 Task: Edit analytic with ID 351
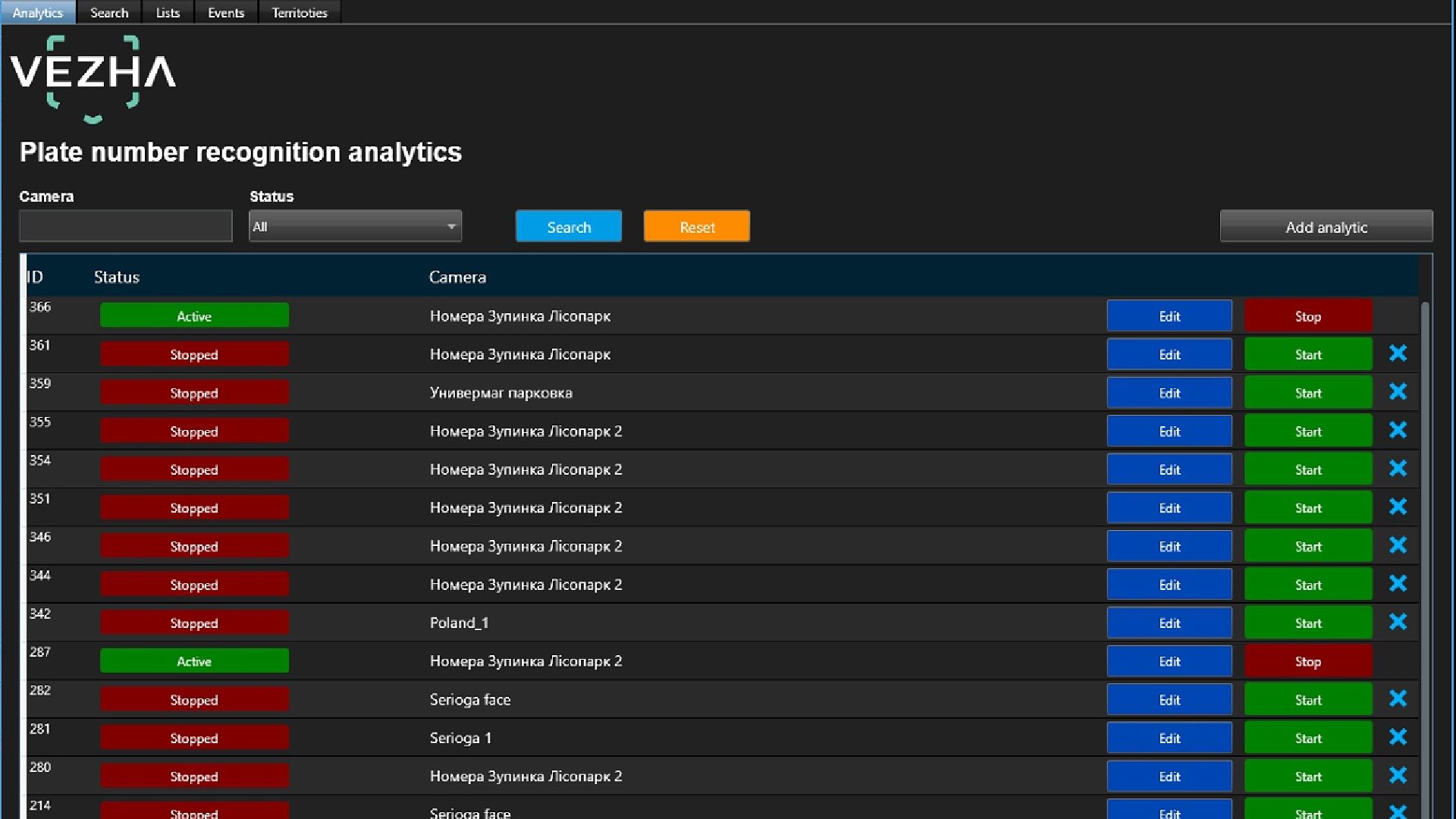pos(1169,508)
